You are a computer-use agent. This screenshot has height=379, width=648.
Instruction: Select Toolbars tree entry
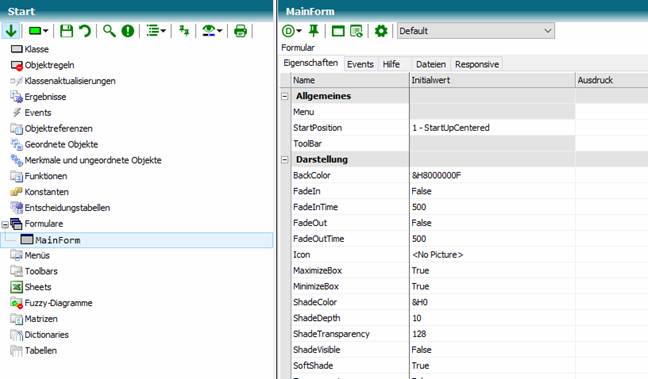tap(41, 271)
